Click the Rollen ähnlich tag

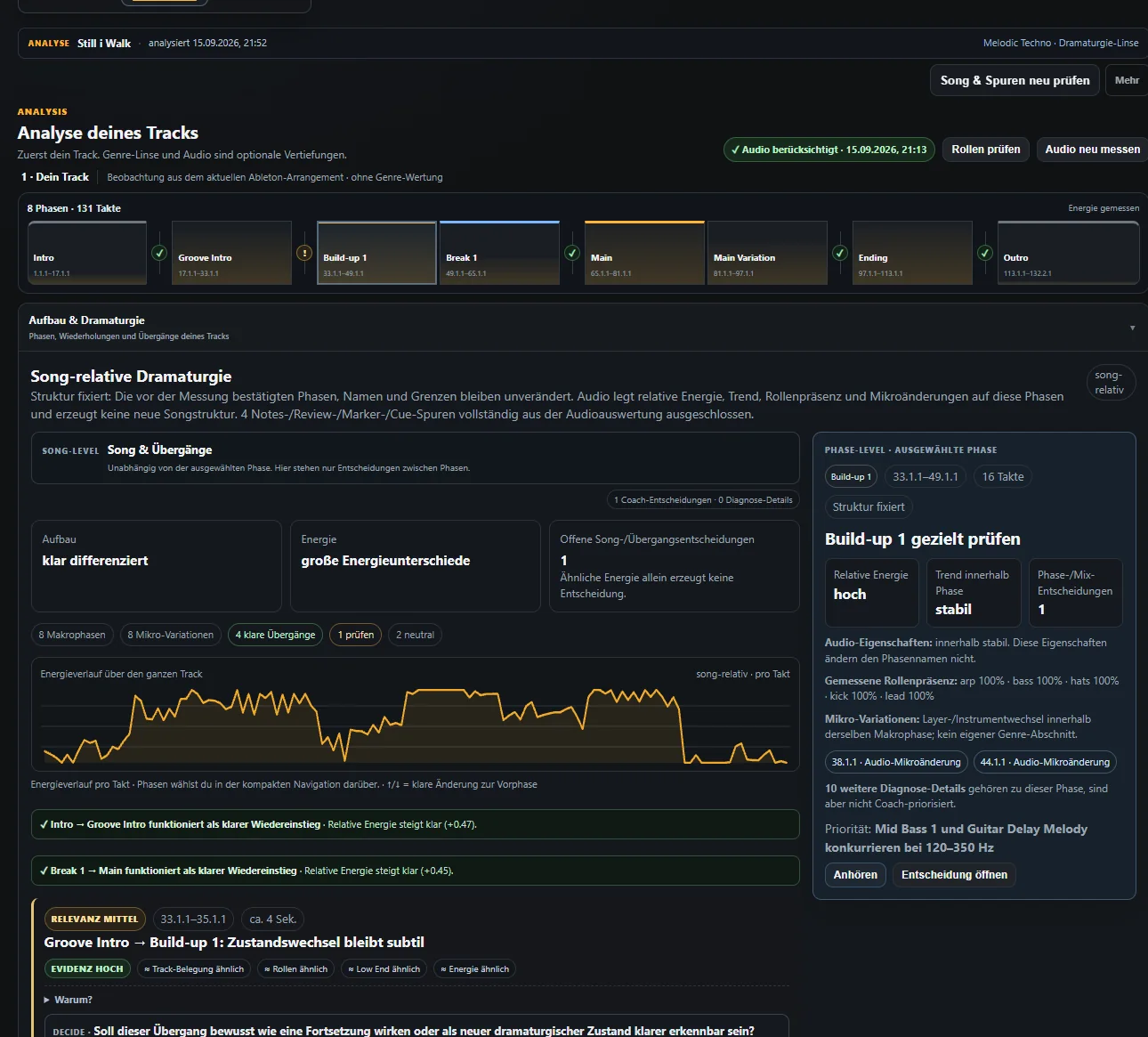point(295,968)
